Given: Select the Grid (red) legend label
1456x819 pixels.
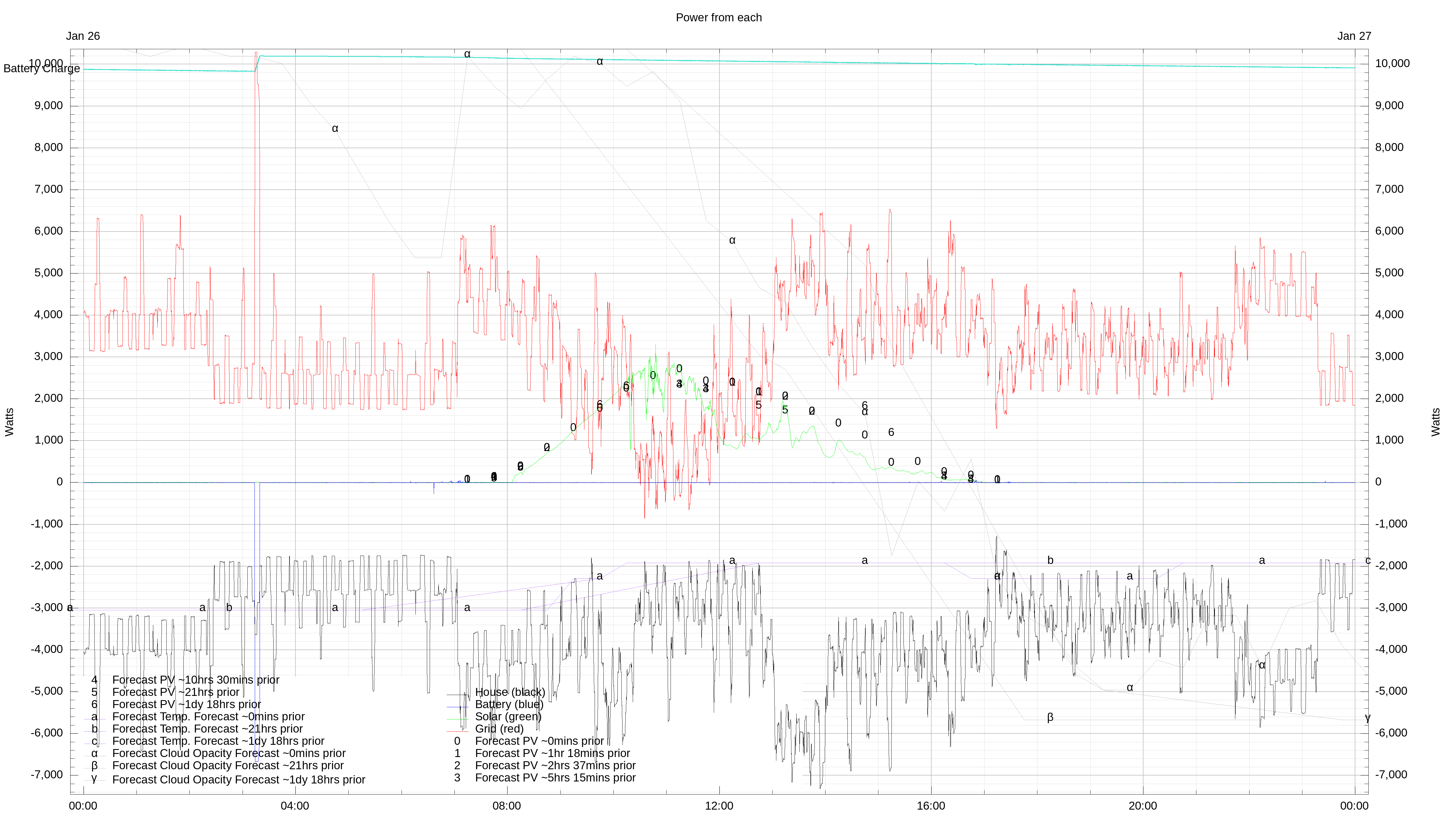Looking at the screenshot, I should coord(499,729).
